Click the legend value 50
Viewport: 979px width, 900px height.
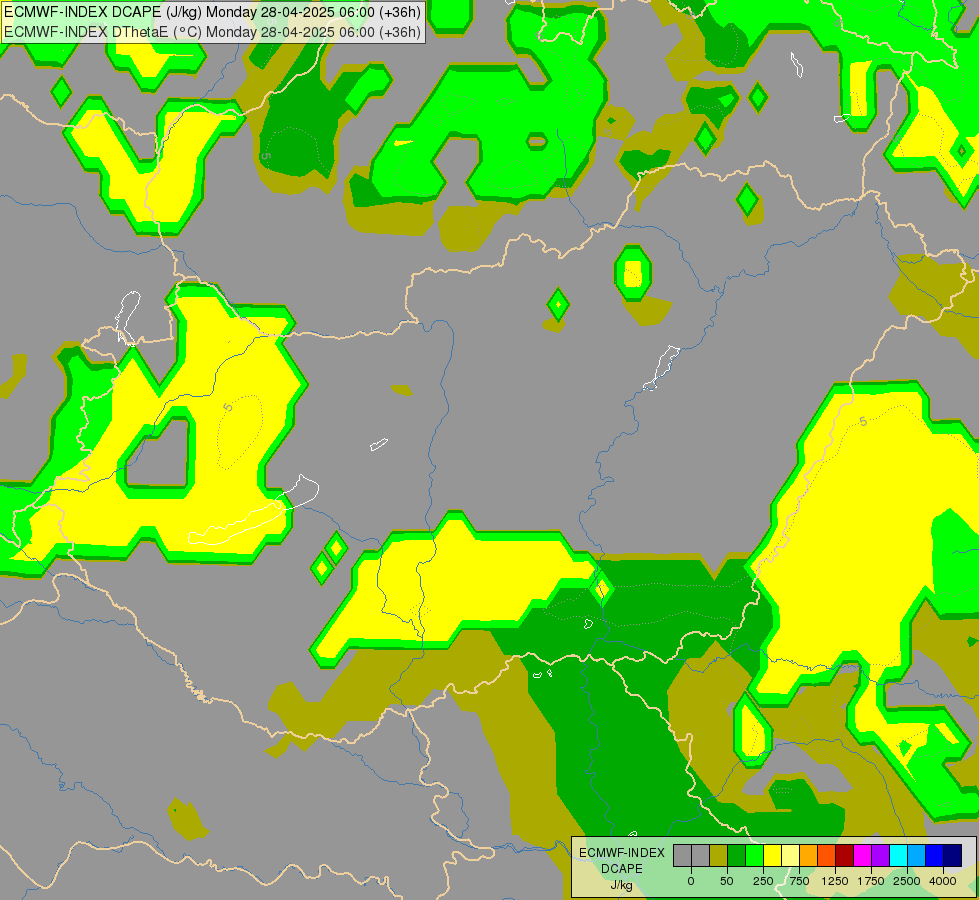click(727, 881)
